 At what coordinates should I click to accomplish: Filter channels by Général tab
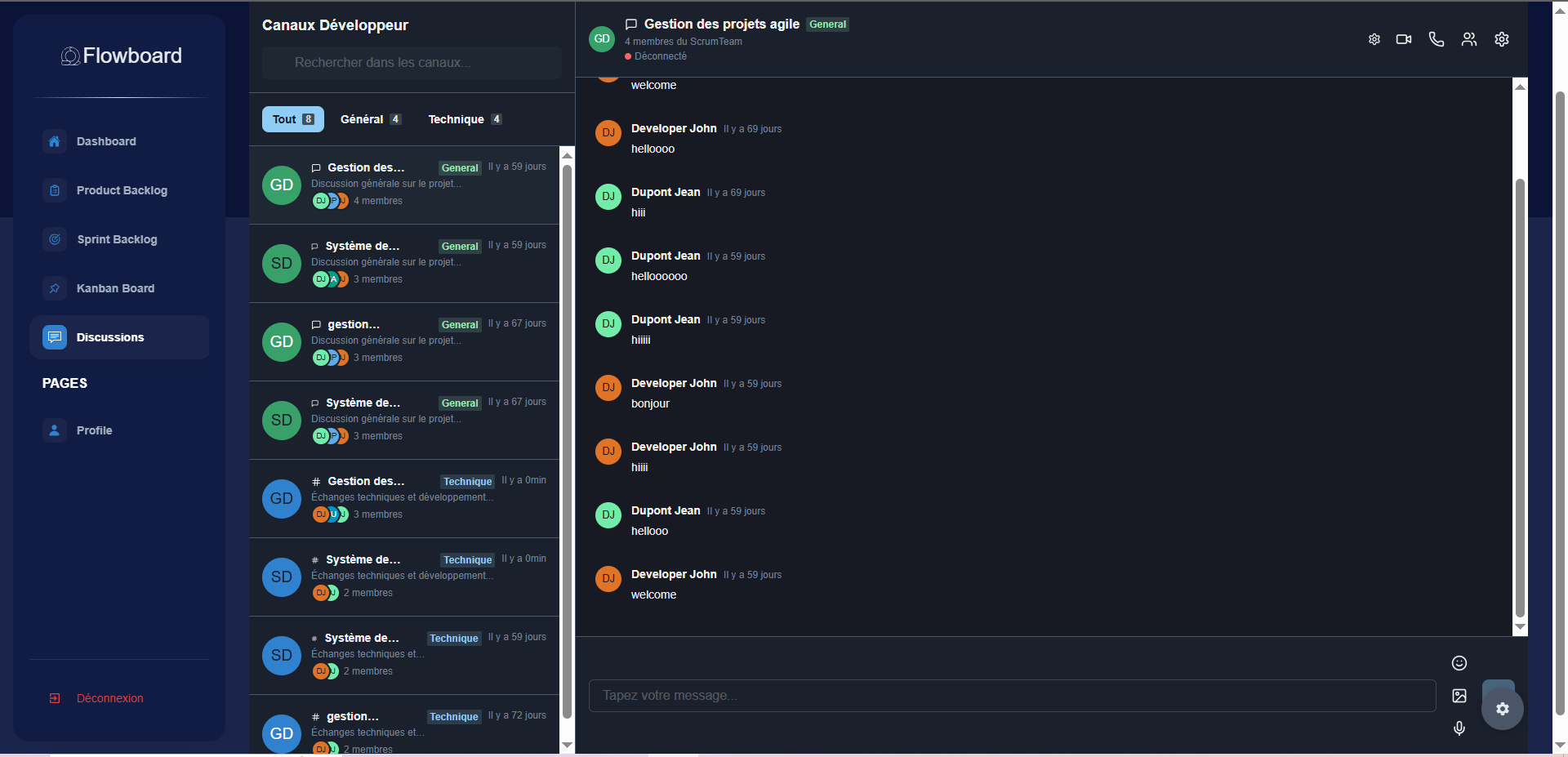(x=370, y=119)
